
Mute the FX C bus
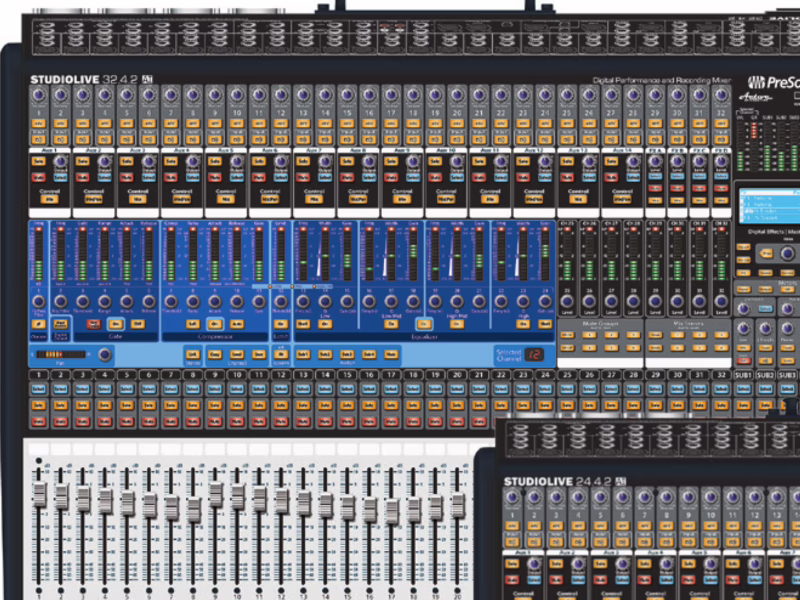coord(699,188)
